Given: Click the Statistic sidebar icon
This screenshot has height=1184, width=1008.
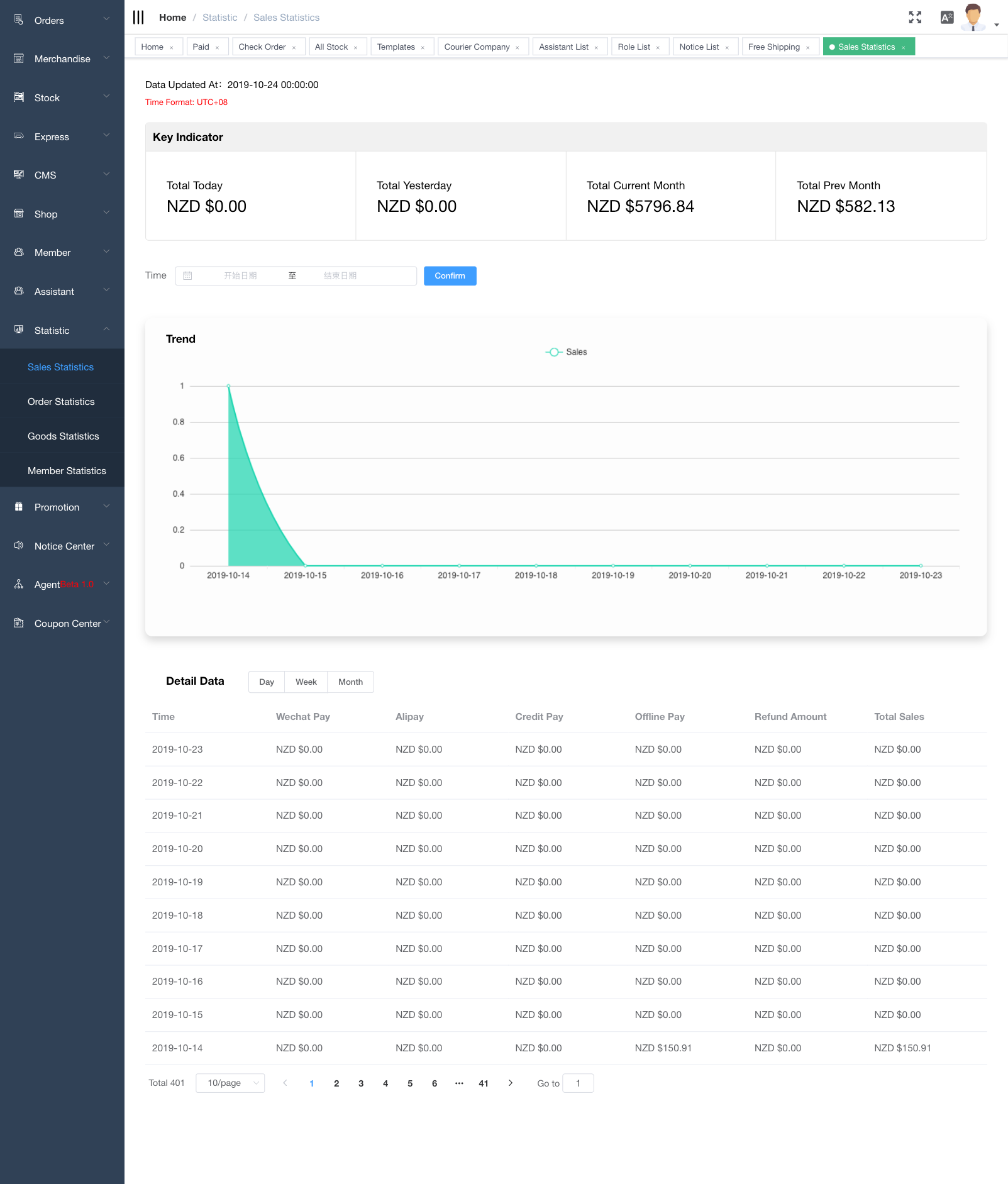Looking at the screenshot, I should [x=19, y=329].
